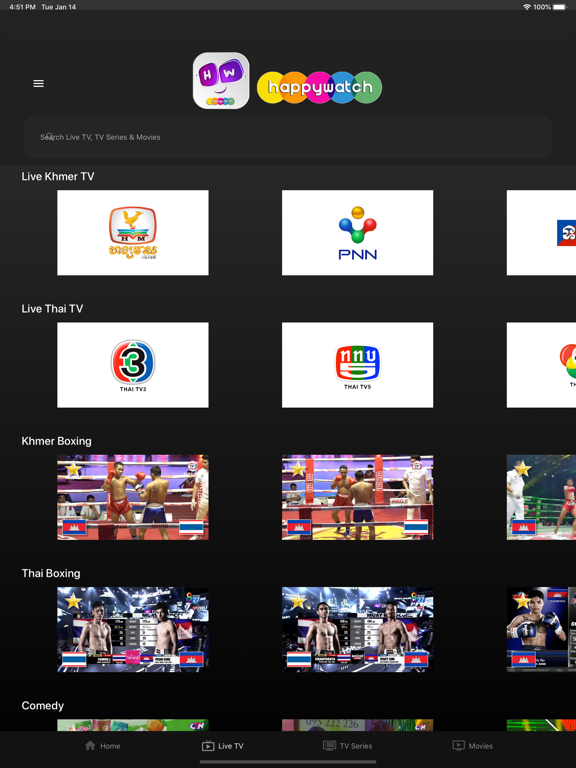Open the second Comedy video
The image size is (576, 768).
pyautogui.click(x=358, y=725)
